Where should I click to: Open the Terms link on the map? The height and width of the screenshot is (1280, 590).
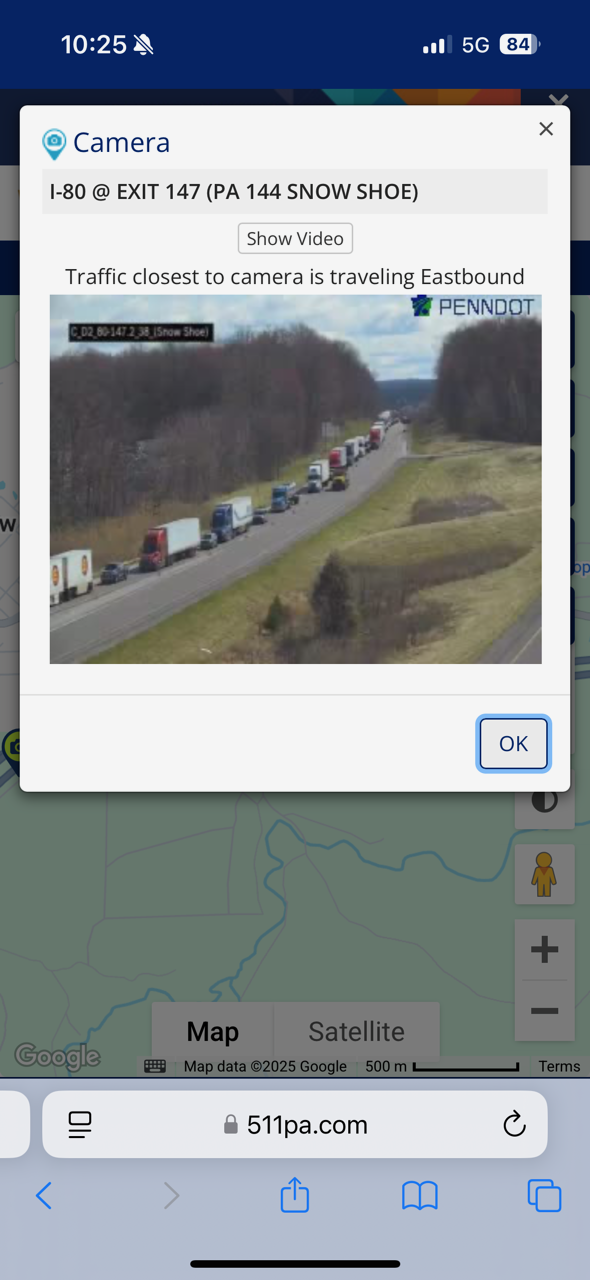[559, 1067]
